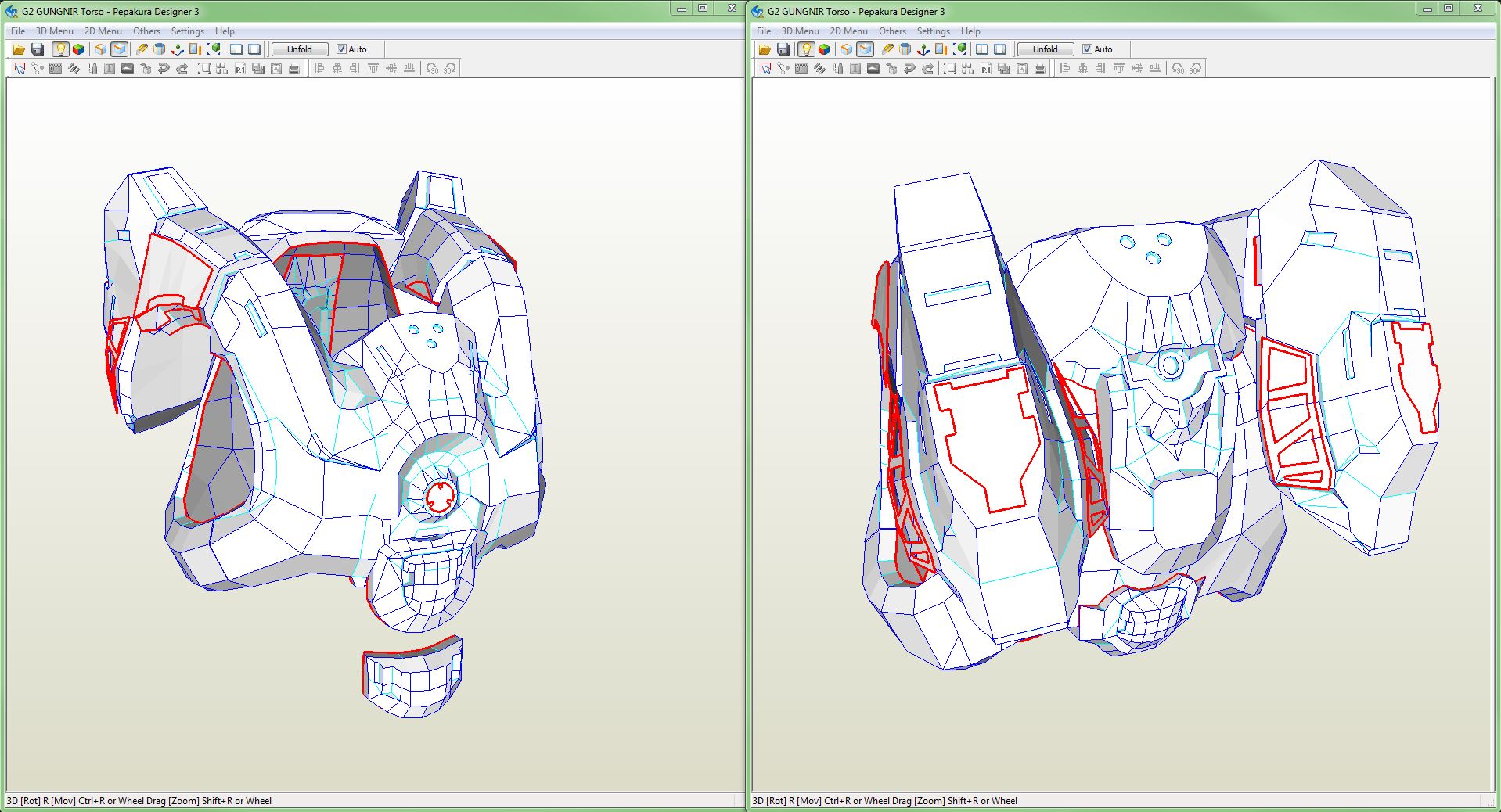Click align-left icon in left window

(319, 69)
